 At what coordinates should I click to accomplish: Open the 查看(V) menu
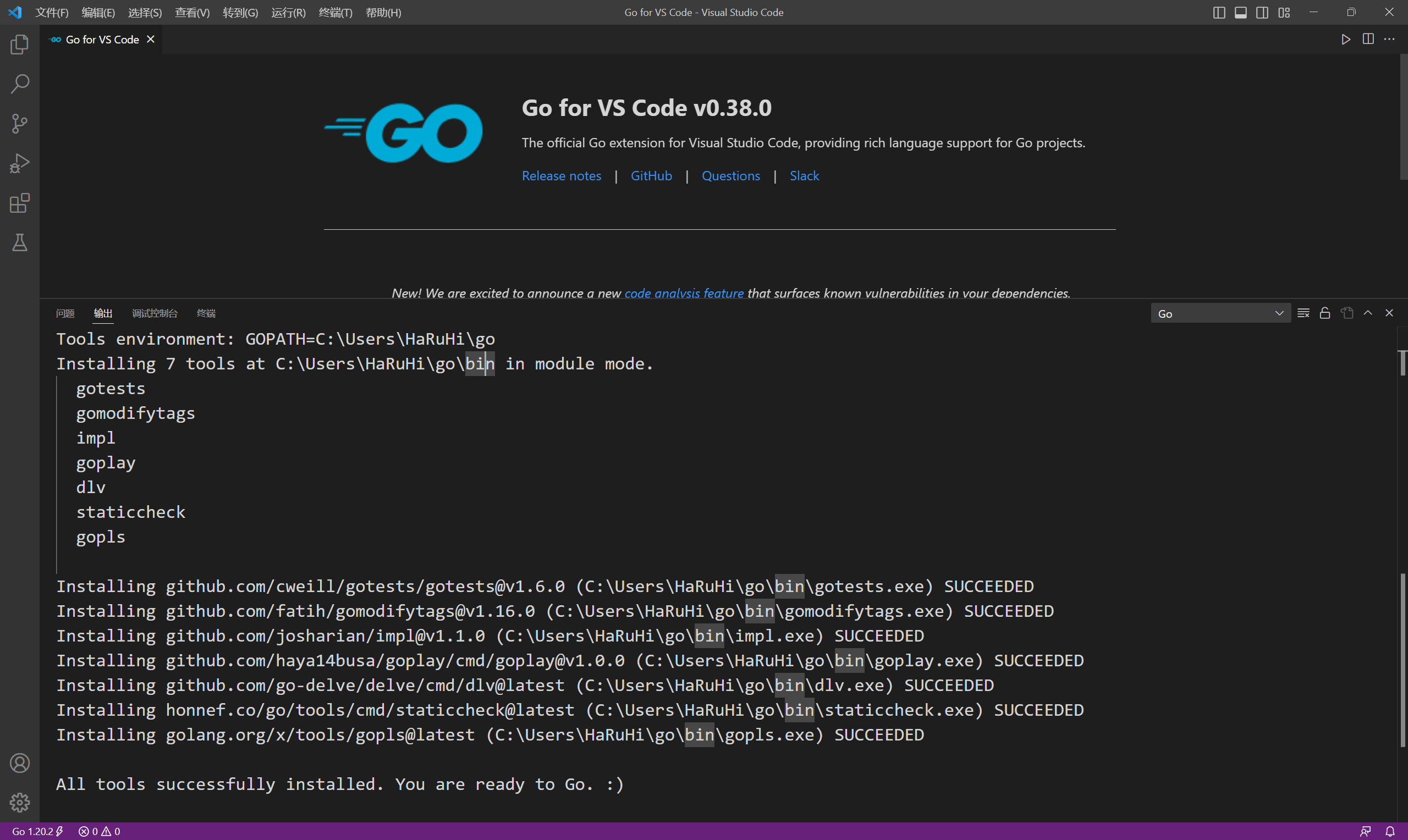pyautogui.click(x=192, y=12)
